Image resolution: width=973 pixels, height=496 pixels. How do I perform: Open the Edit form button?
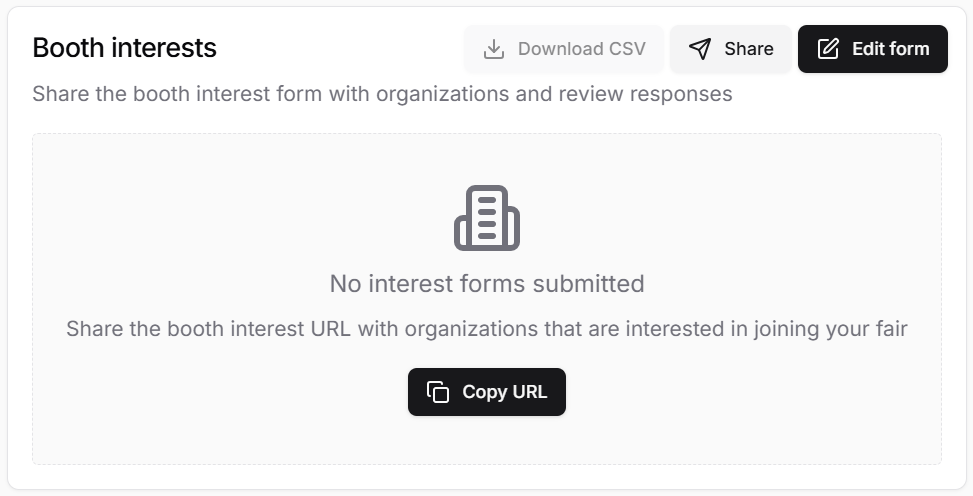872,49
